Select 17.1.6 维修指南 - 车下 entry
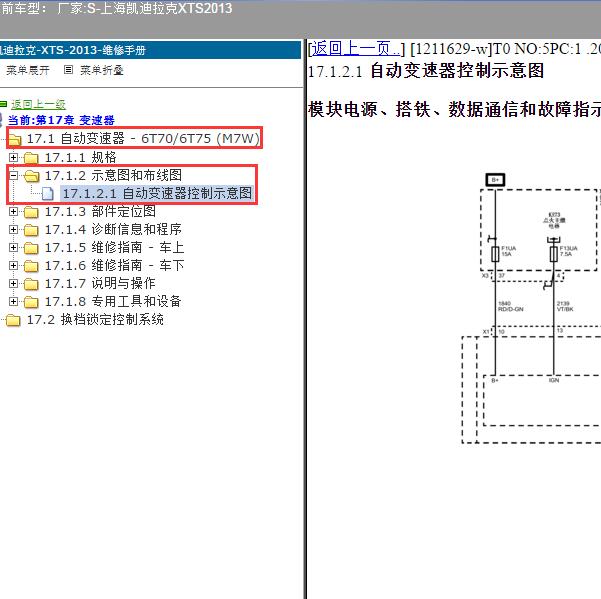Image resolution: width=601 pixels, height=599 pixels. [x=114, y=265]
